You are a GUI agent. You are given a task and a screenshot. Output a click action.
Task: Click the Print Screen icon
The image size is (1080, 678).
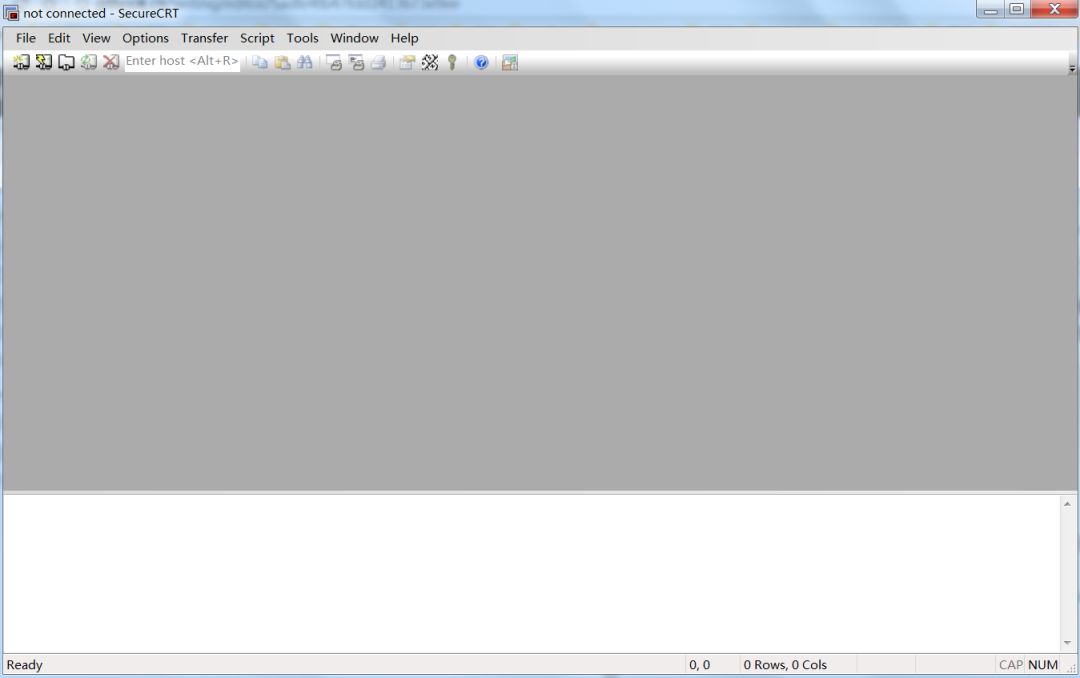point(334,62)
